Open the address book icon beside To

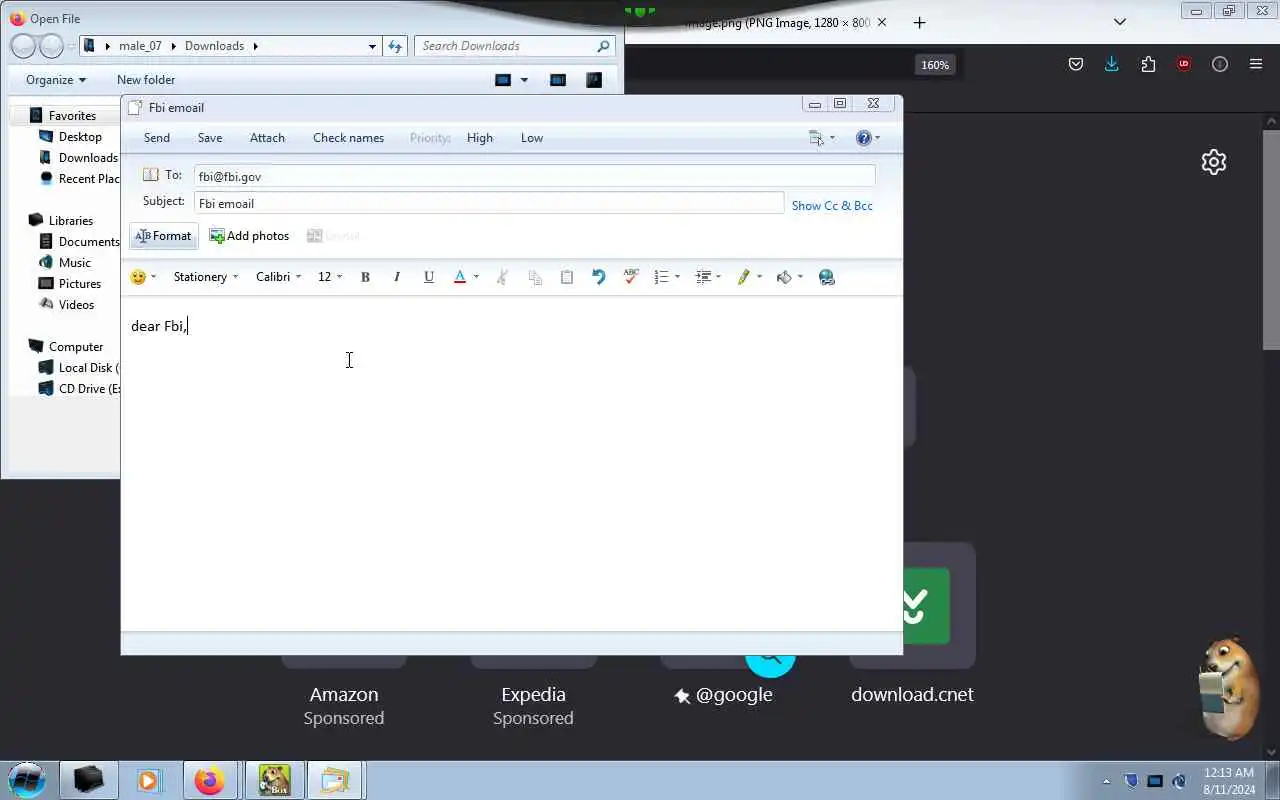(151, 175)
